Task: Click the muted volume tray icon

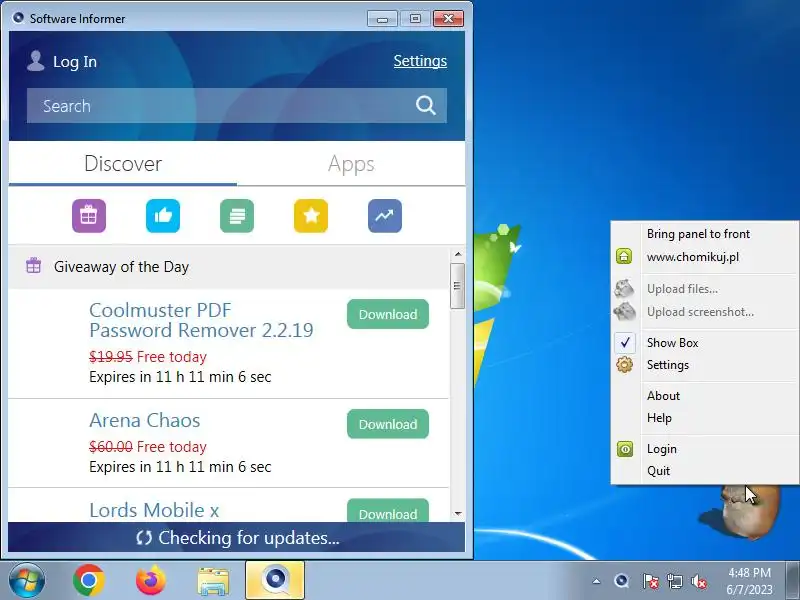Action: click(698, 581)
